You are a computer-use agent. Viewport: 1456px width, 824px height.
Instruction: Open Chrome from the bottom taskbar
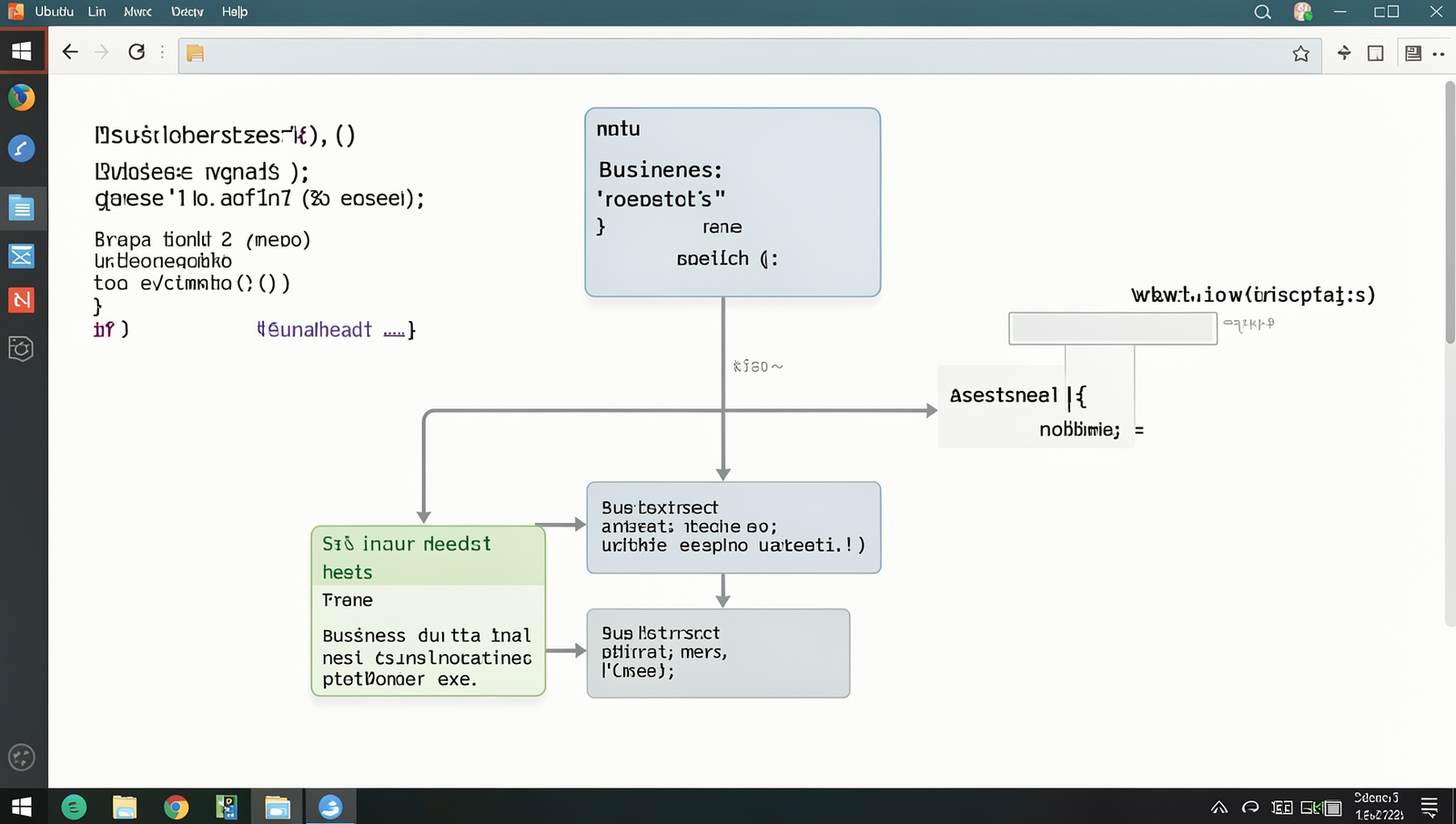176,807
